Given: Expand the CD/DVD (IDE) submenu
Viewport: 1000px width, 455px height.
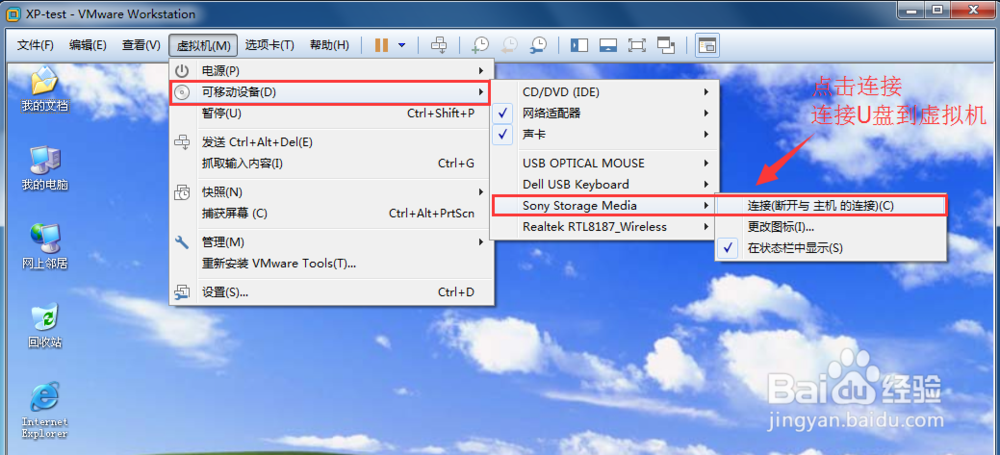Looking at the screenshot, I should (604, 92).
